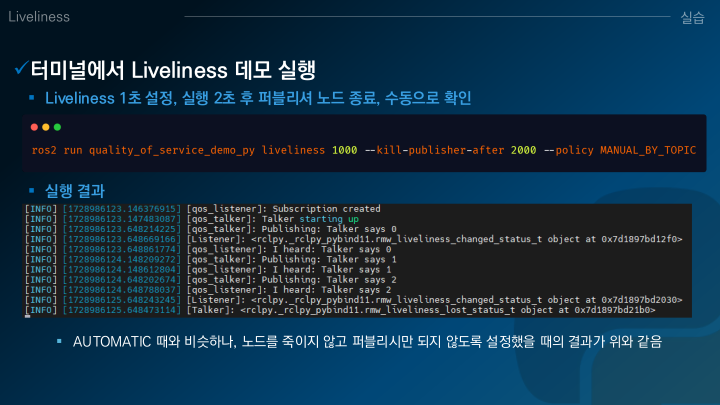Click the terminal cursor below the last log line
The width and height of the screenshot is (720, 405).
[x=28, y=316]
